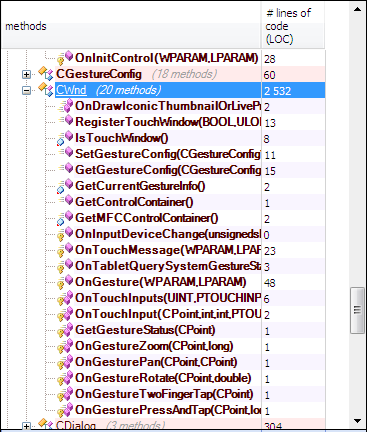The height and width of the screenshot is (432, 367).
Task: Click the GetGestureStatus method icon
Action: pos(65,330)
